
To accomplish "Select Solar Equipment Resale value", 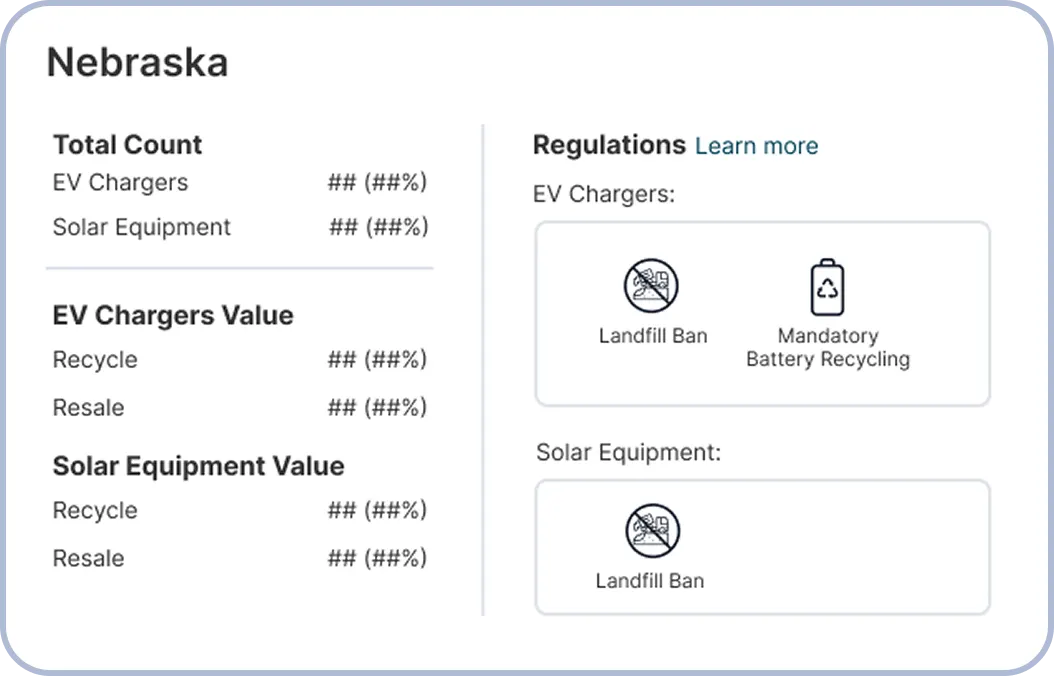I will click(377, 558).
